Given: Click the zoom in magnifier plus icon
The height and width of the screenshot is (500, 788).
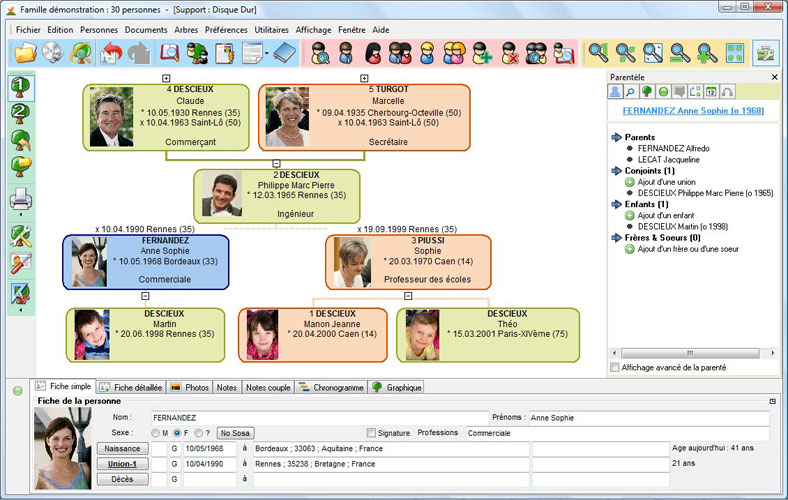Looking at the screenshot, I should pos(707,53).
